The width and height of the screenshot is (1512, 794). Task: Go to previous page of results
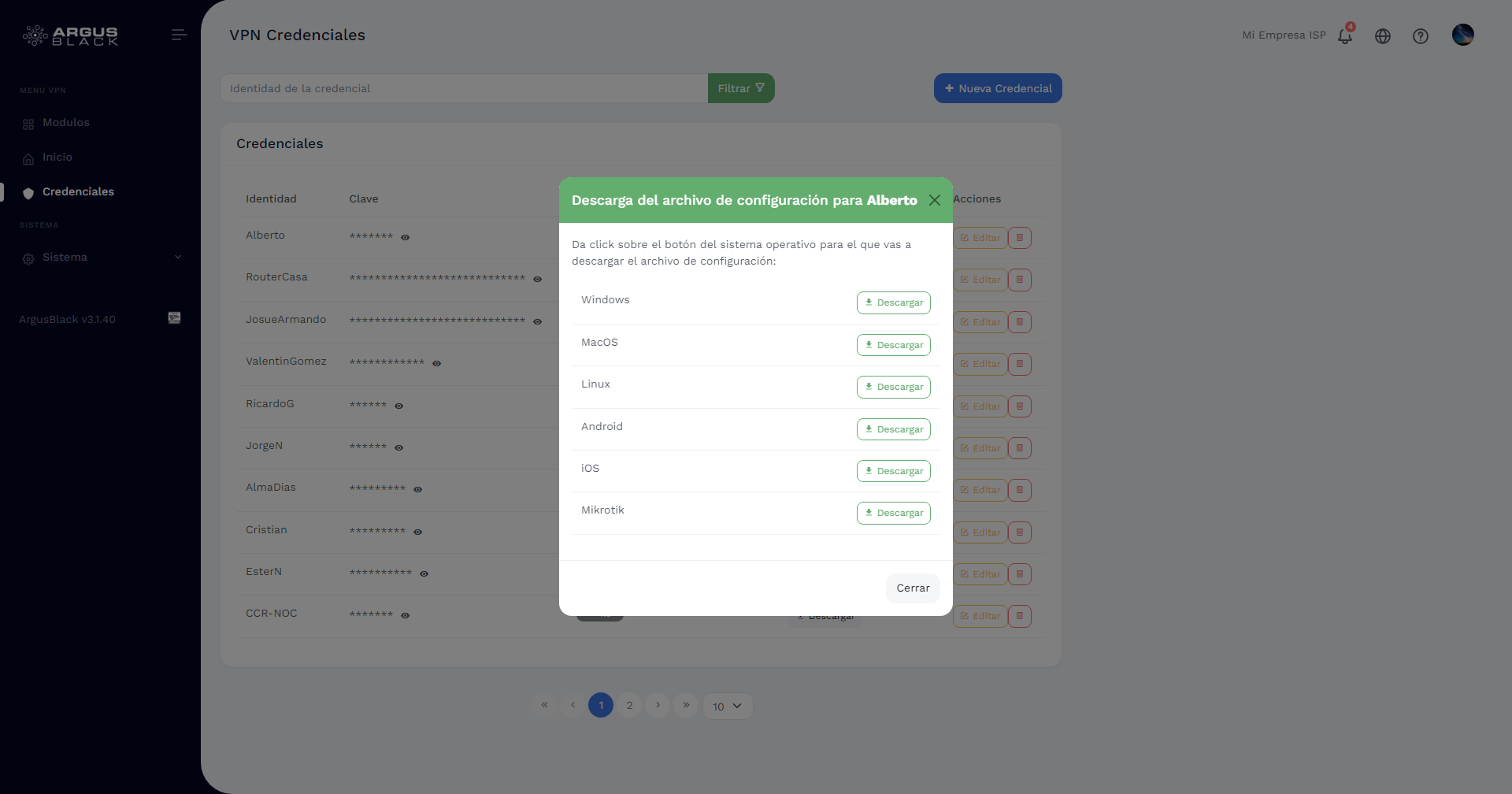tap(573, 705)
